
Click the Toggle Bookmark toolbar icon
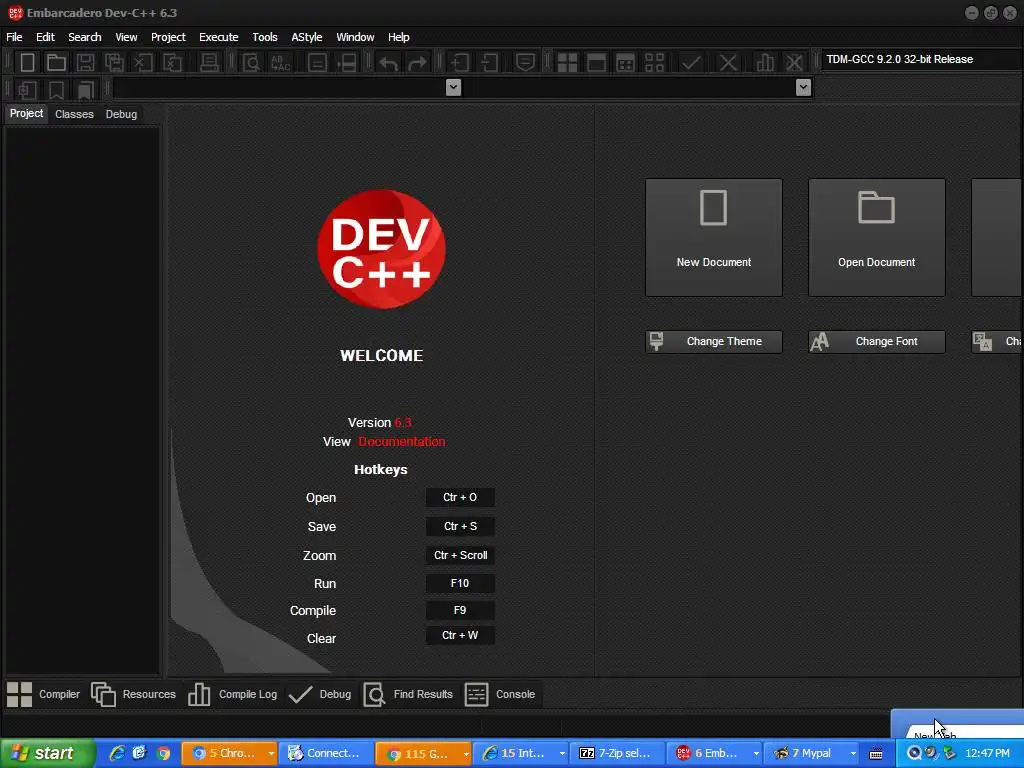tap(56, 89)
